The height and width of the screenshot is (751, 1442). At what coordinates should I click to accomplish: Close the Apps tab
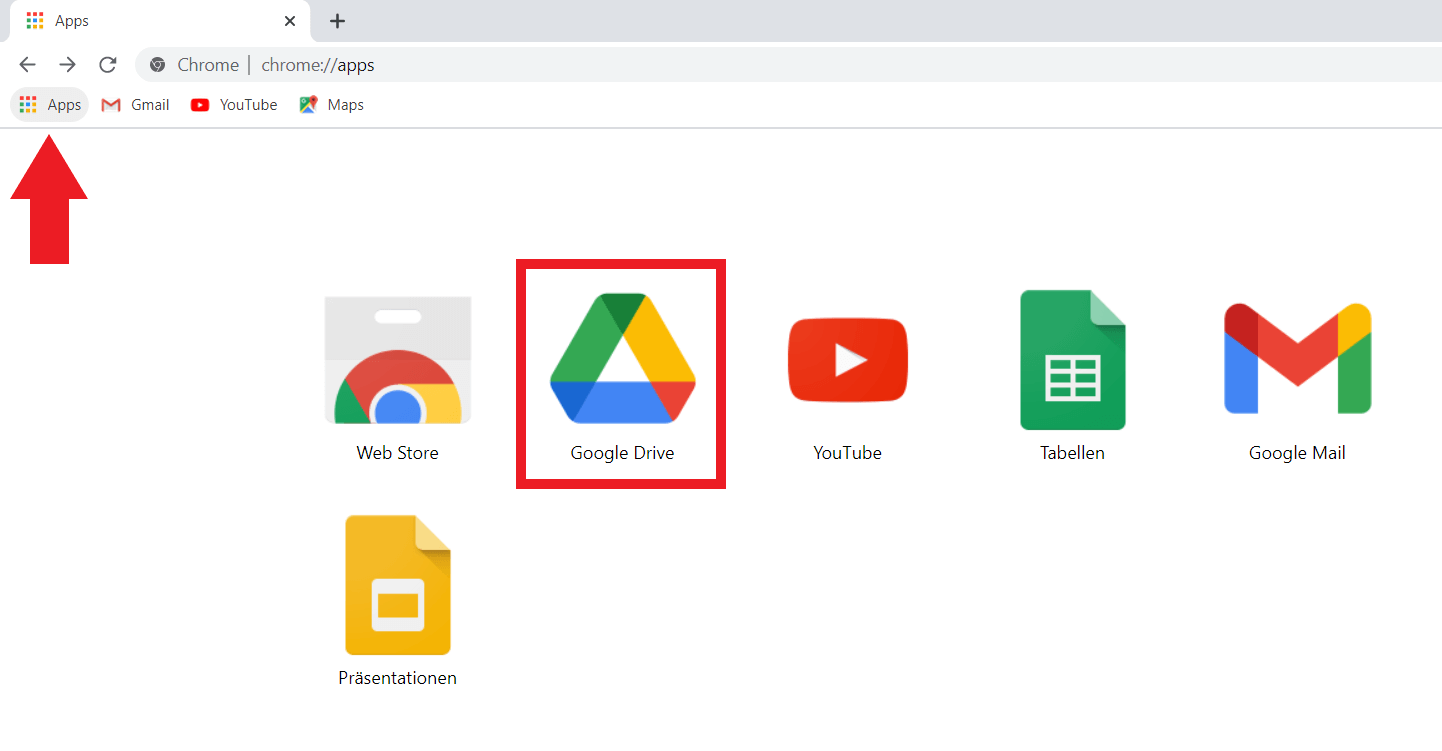point(290,21)
